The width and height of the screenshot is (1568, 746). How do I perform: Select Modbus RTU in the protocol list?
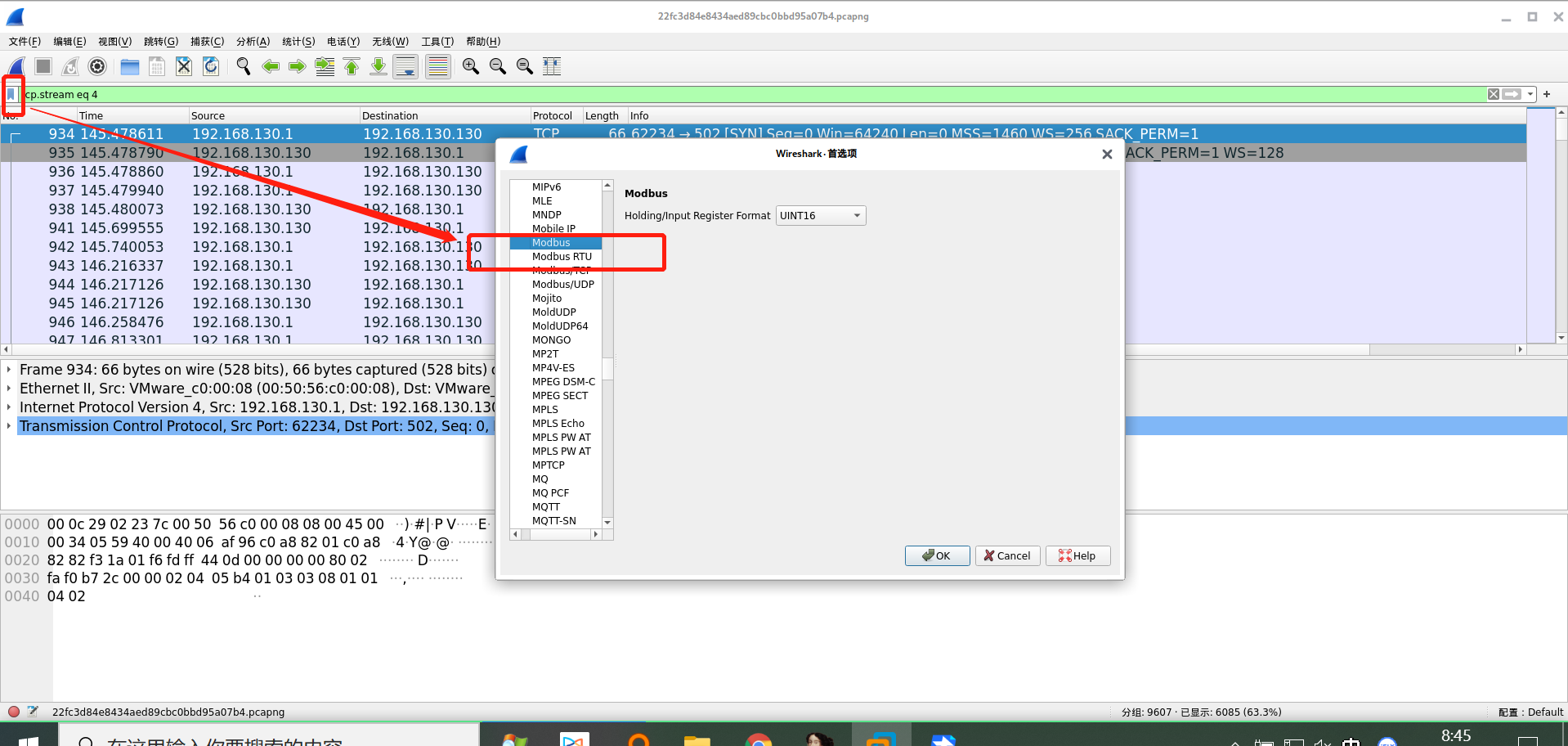562,256
